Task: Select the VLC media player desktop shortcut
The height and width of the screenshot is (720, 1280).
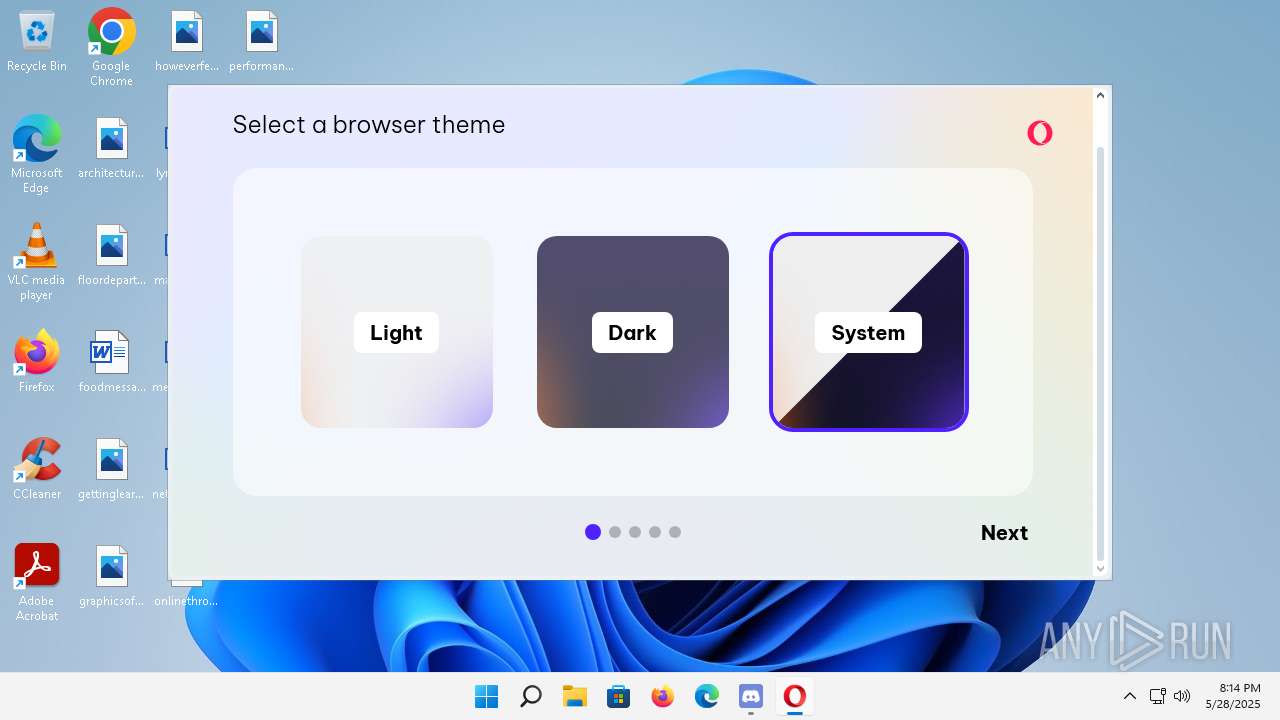Action: point(36,262)
